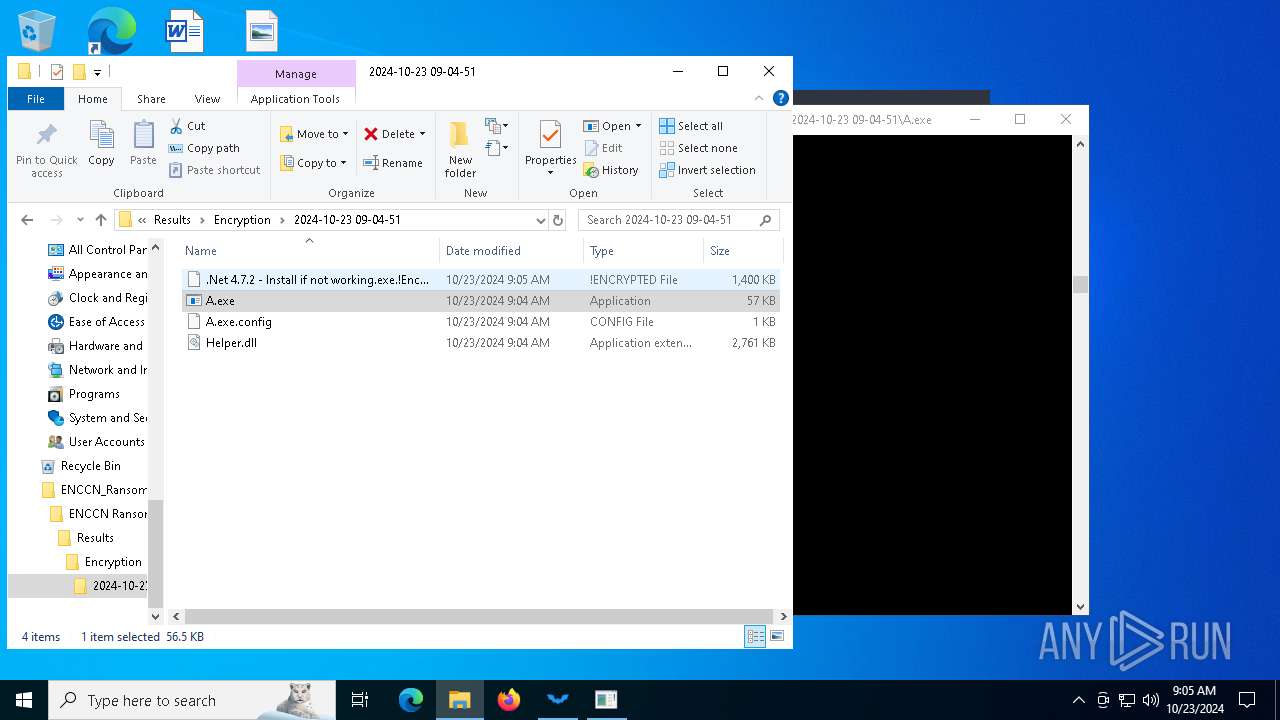
Task: Select the Helper.dll file
Action: 481,343
